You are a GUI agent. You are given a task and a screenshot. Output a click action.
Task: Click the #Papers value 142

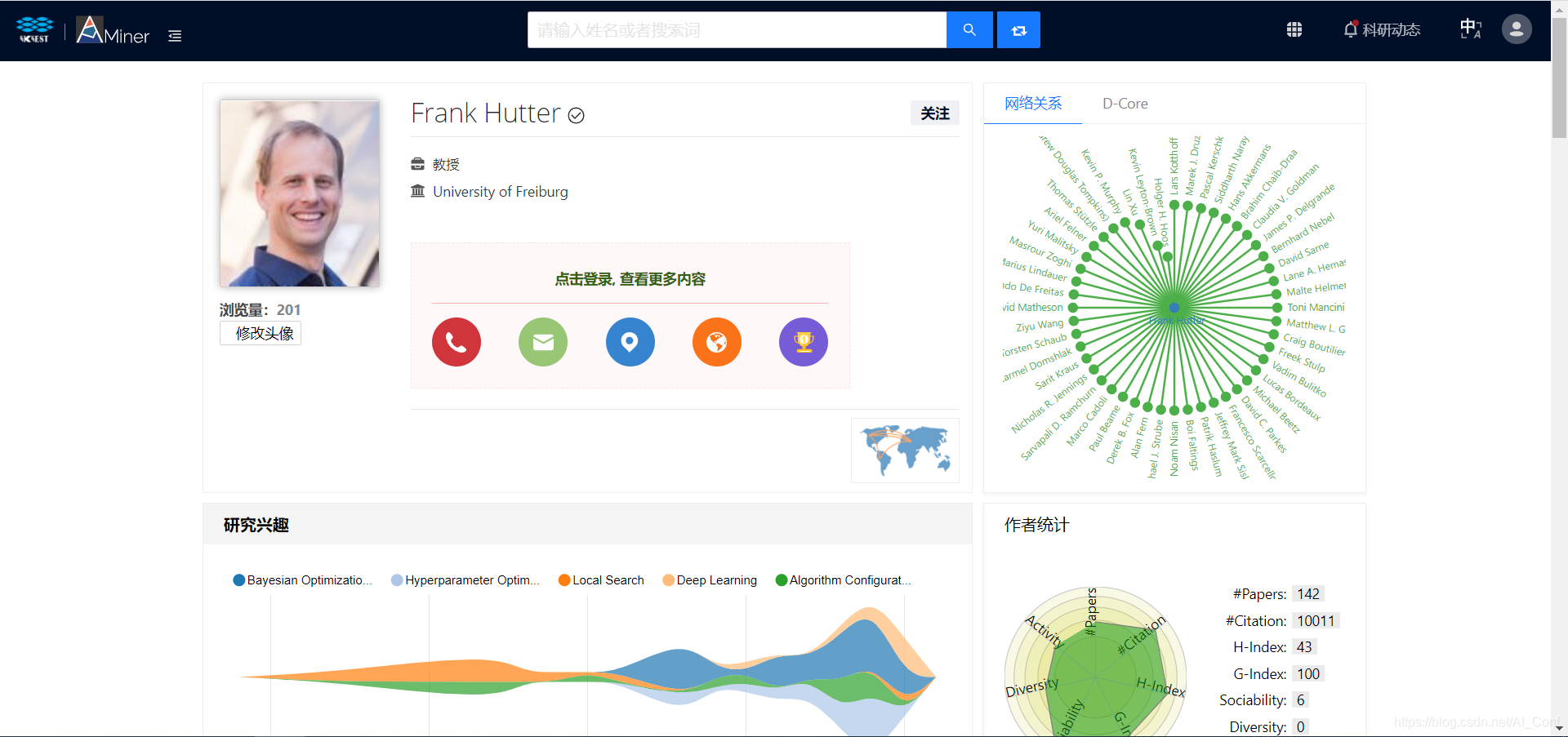tap(1308, 594)
